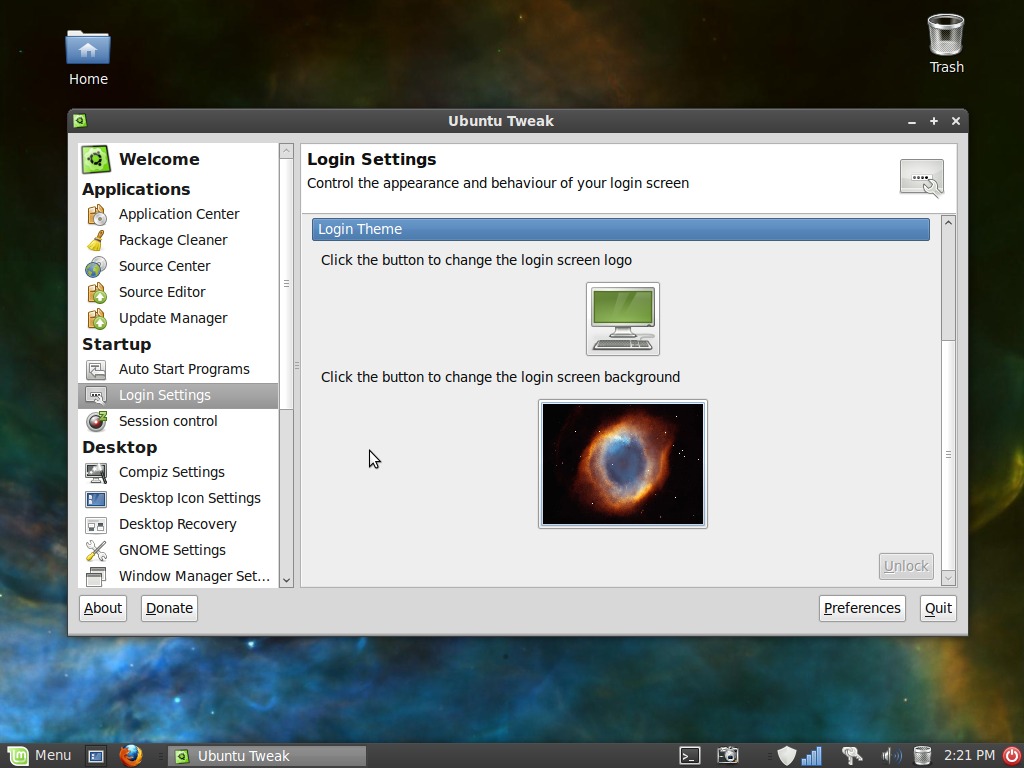Select Desktop Recovery entry

[178, 525]
